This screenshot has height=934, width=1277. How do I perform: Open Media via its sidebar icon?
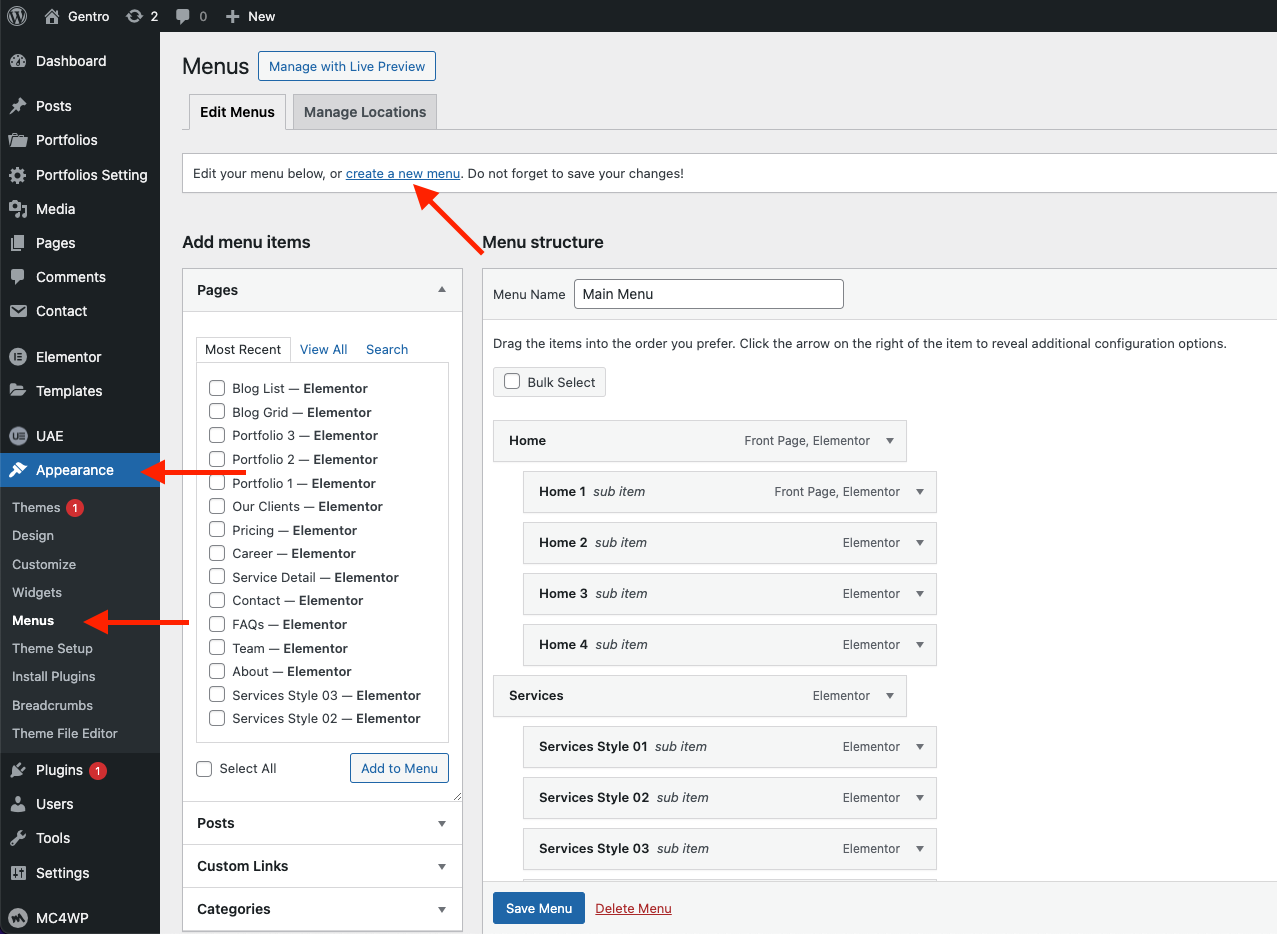click(18, 209)
